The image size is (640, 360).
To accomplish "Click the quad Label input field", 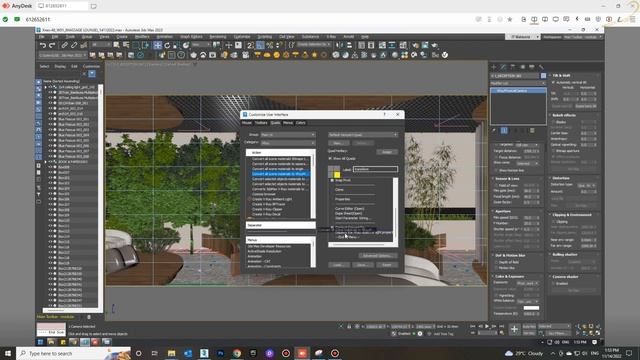I will [x=375, y=169].
